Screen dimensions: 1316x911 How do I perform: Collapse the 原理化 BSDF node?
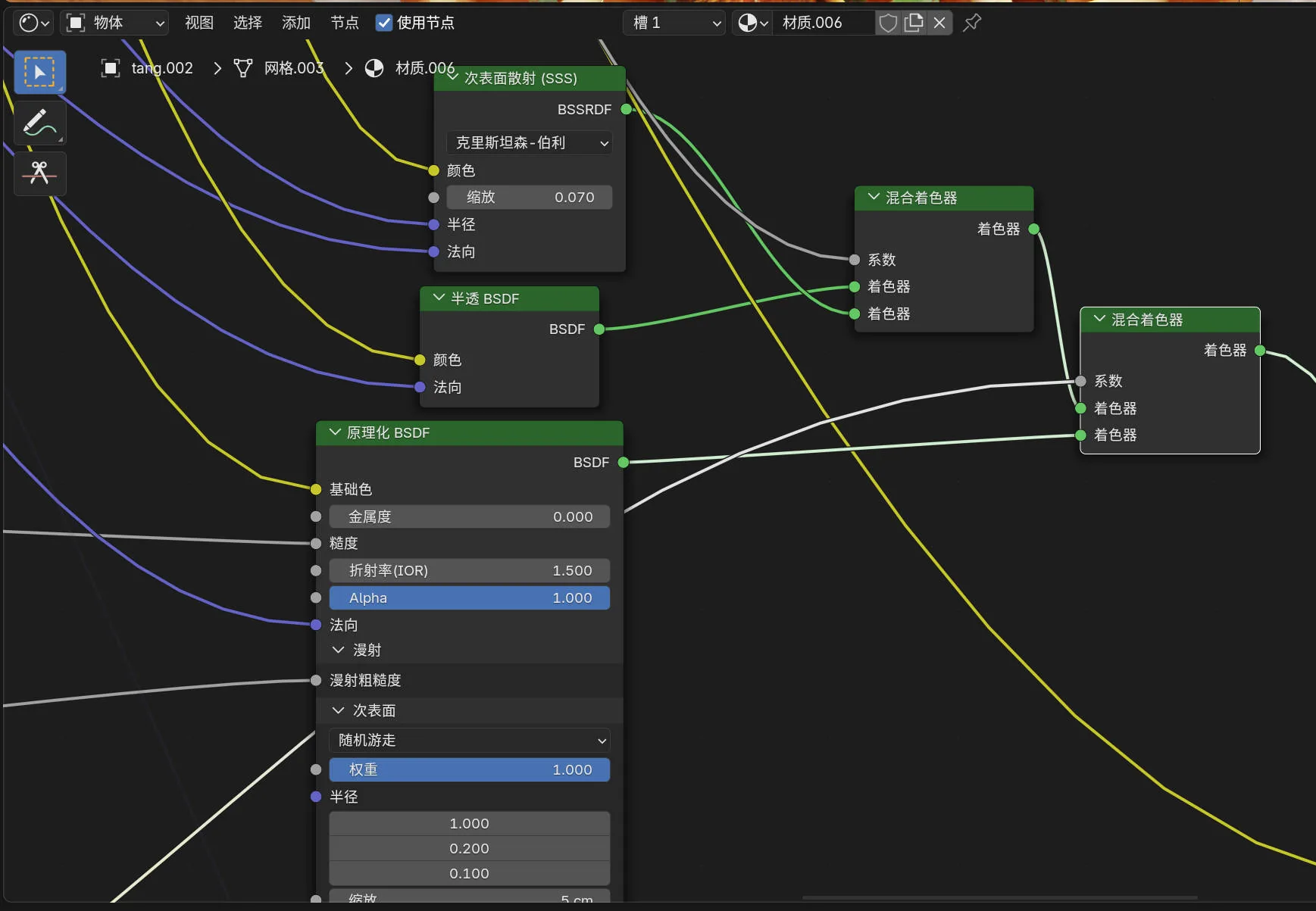[335, 432]
